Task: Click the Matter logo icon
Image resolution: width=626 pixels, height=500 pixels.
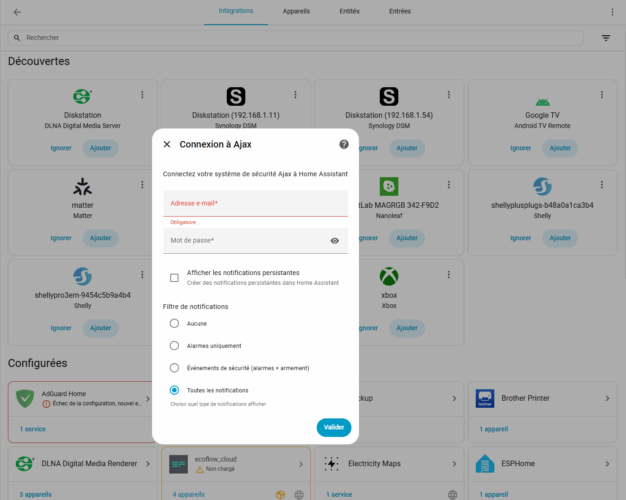Action: point(83,187)
